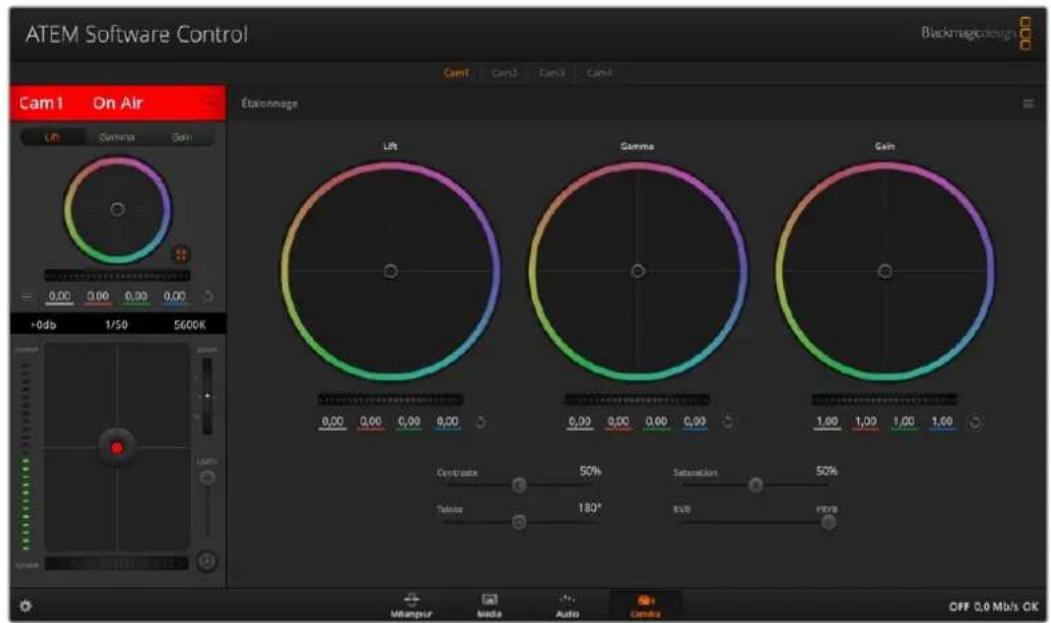The image size is (1051, 623).
Task: Reset the large Lift wheel values
Action: click(481, 422)
